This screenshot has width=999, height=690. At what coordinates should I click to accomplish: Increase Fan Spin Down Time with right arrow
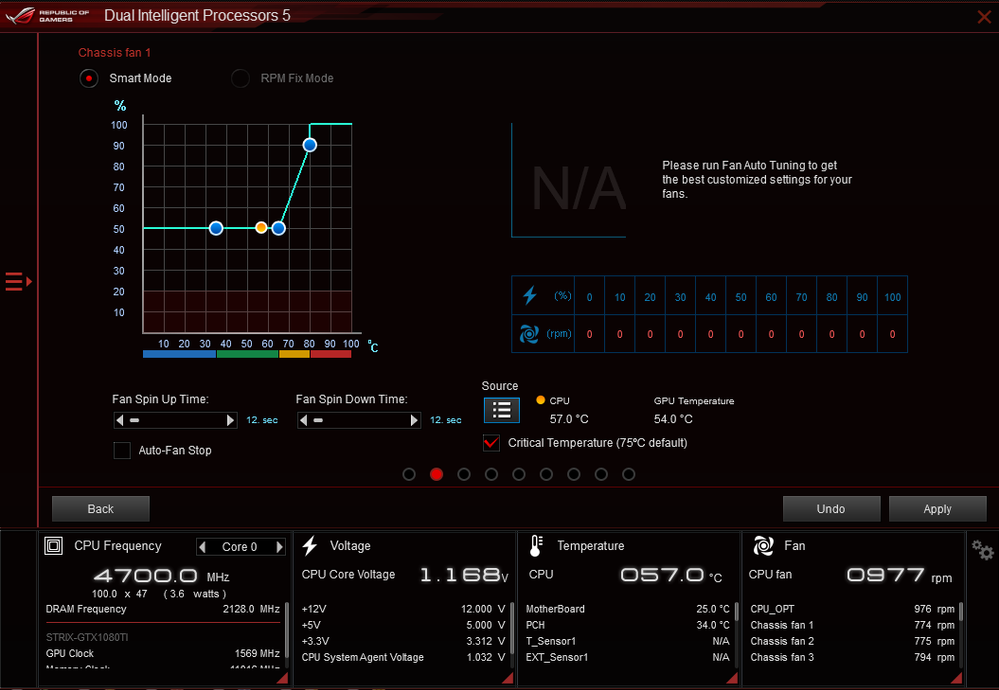tap(414, 420)
